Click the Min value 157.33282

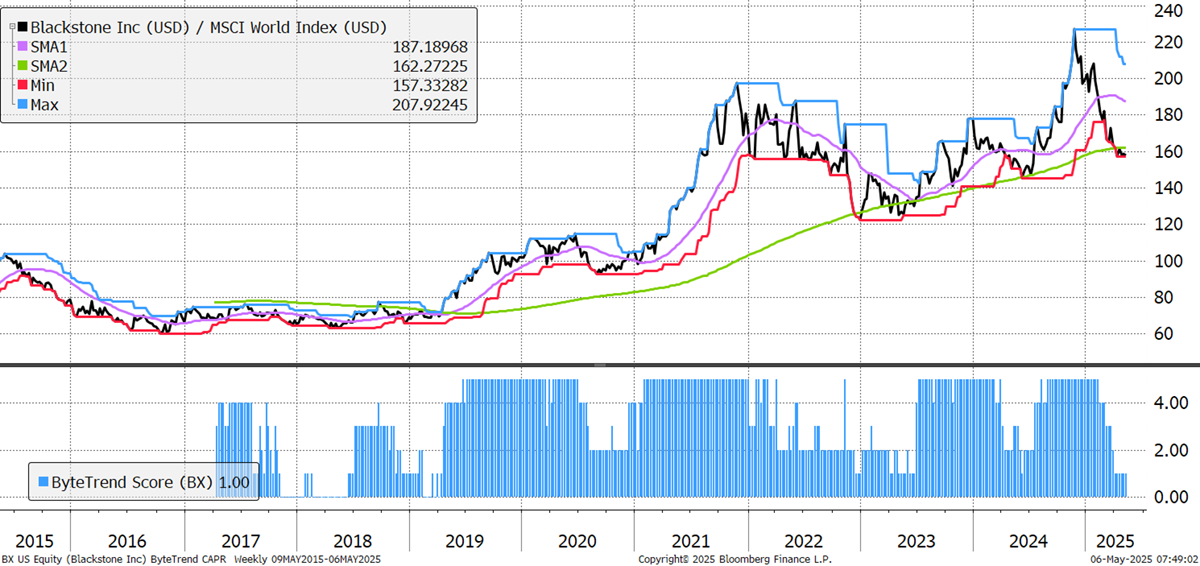428,84
